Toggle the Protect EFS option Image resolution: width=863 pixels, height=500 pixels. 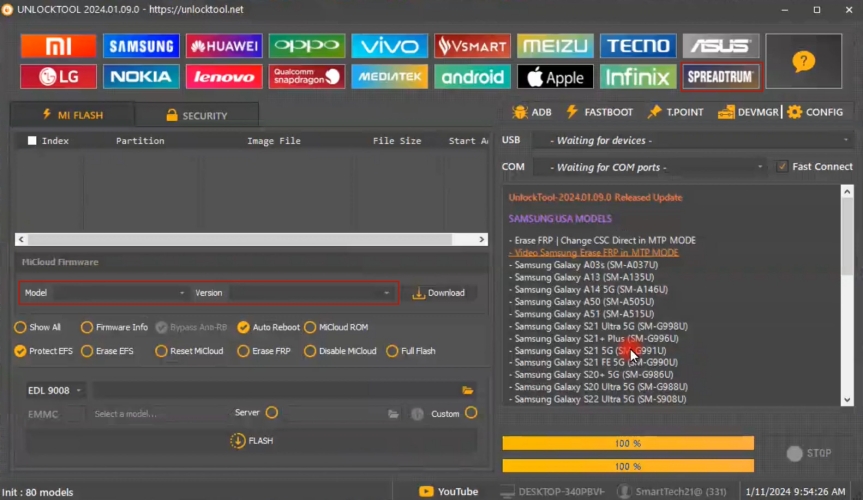(x=20, y=351)
